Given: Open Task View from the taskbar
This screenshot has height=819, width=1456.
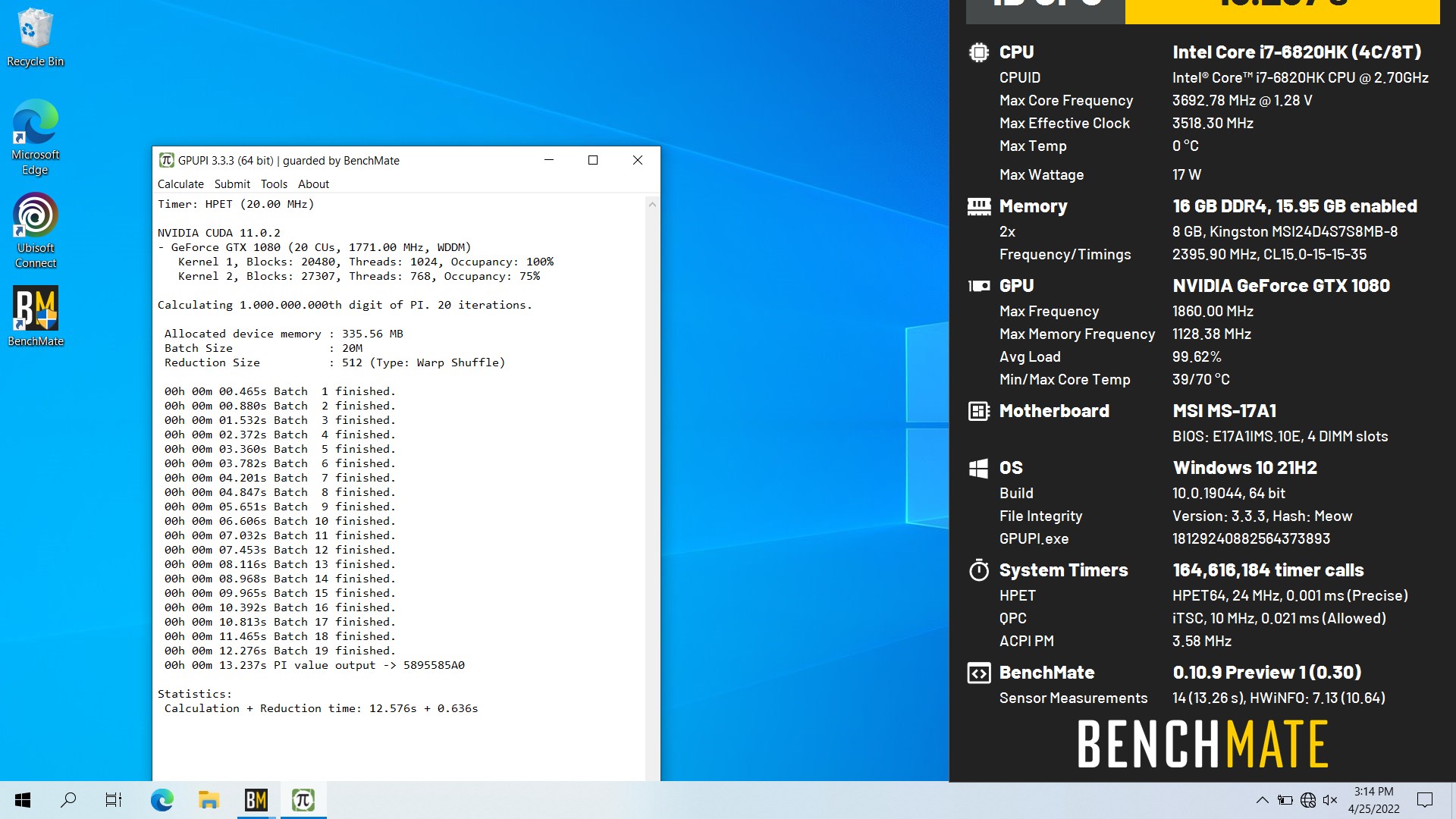Looking at the screenshot, I should point(114,800).
